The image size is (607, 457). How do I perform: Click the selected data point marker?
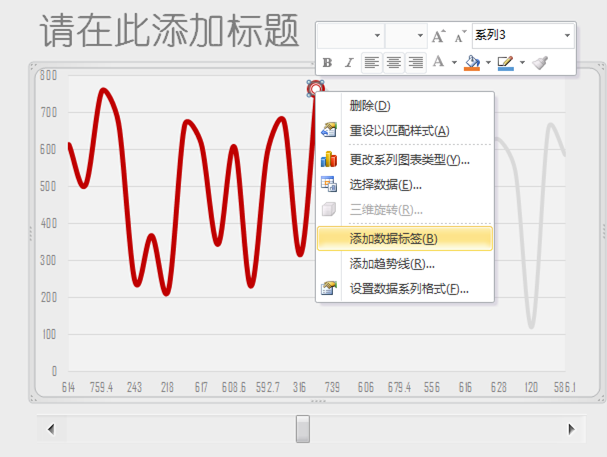316,89
